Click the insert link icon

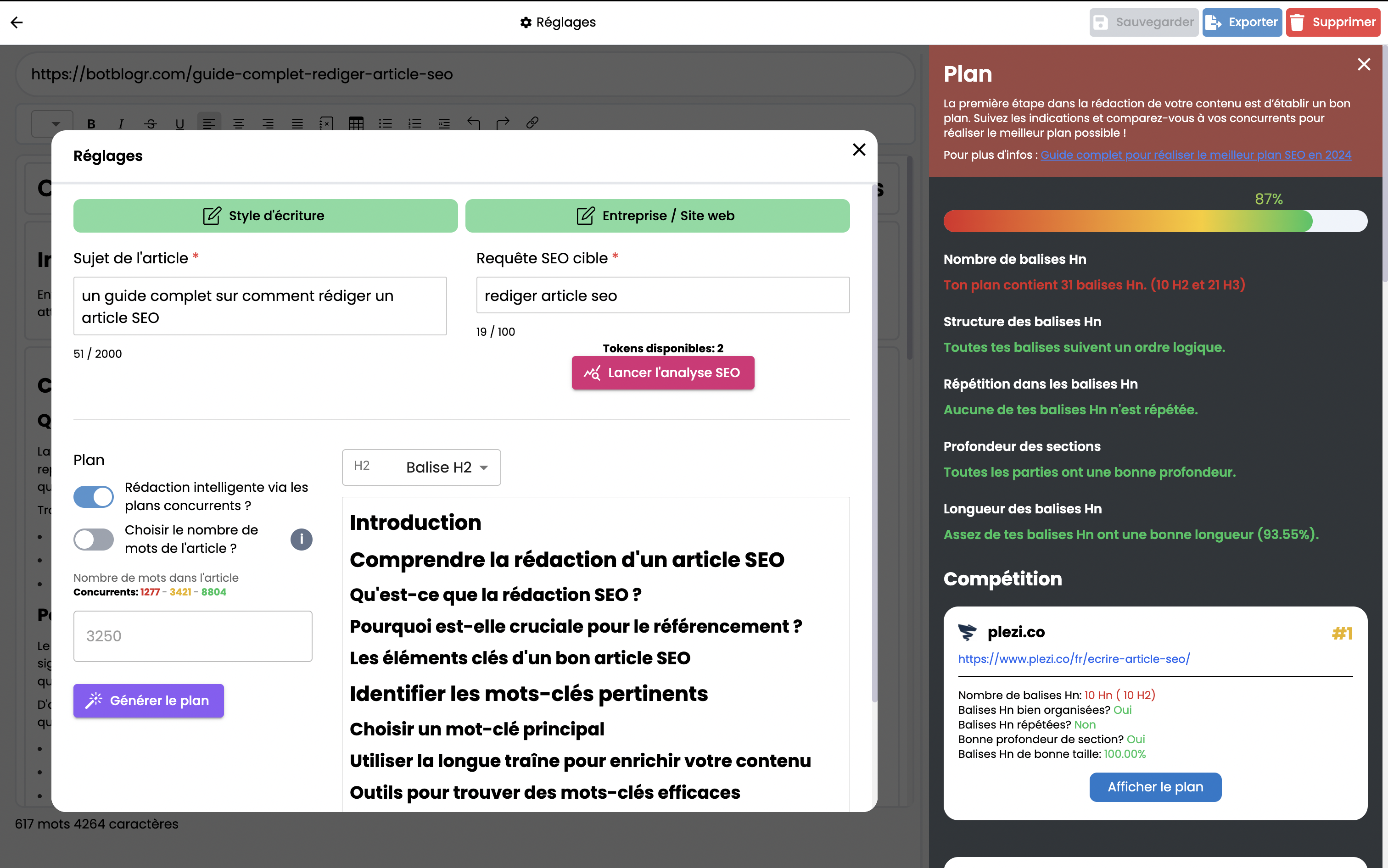[x=532, y=123]
